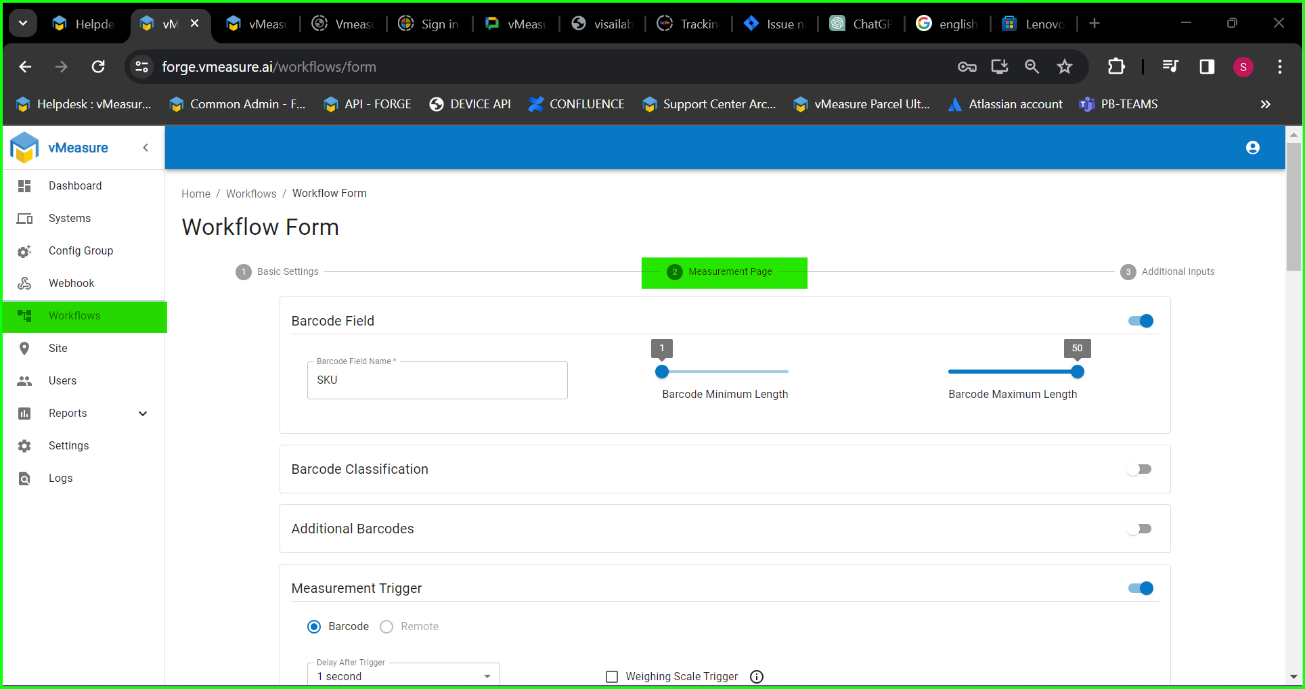Screen dimensions: 1305x689
Task: Click the Logs icon in sidebar
Action: coord(25,478)
